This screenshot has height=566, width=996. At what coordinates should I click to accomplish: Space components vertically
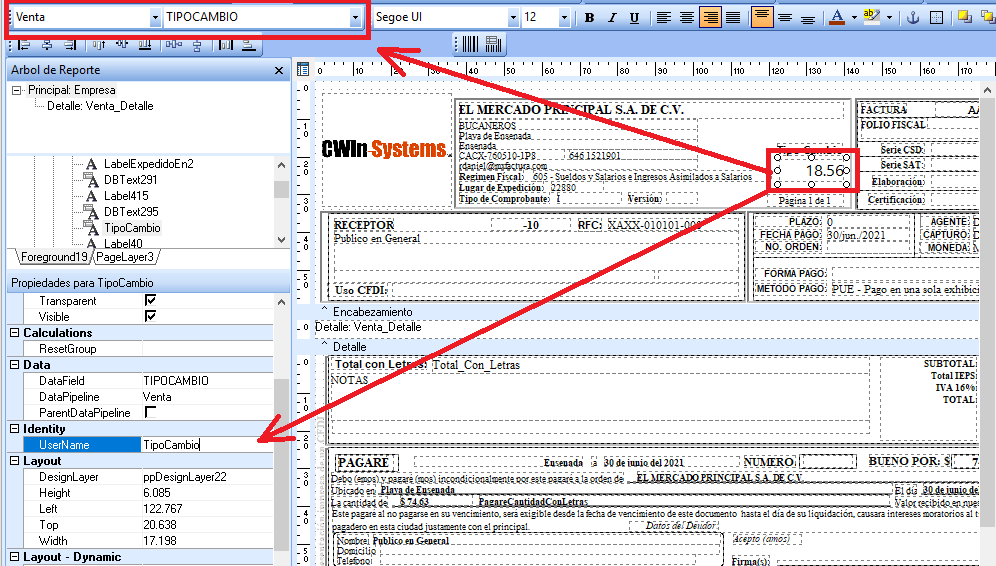198,44
